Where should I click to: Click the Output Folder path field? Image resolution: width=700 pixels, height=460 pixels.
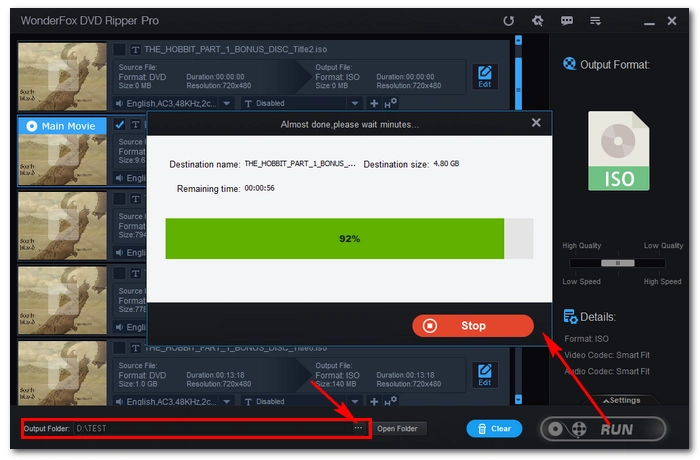212,428
